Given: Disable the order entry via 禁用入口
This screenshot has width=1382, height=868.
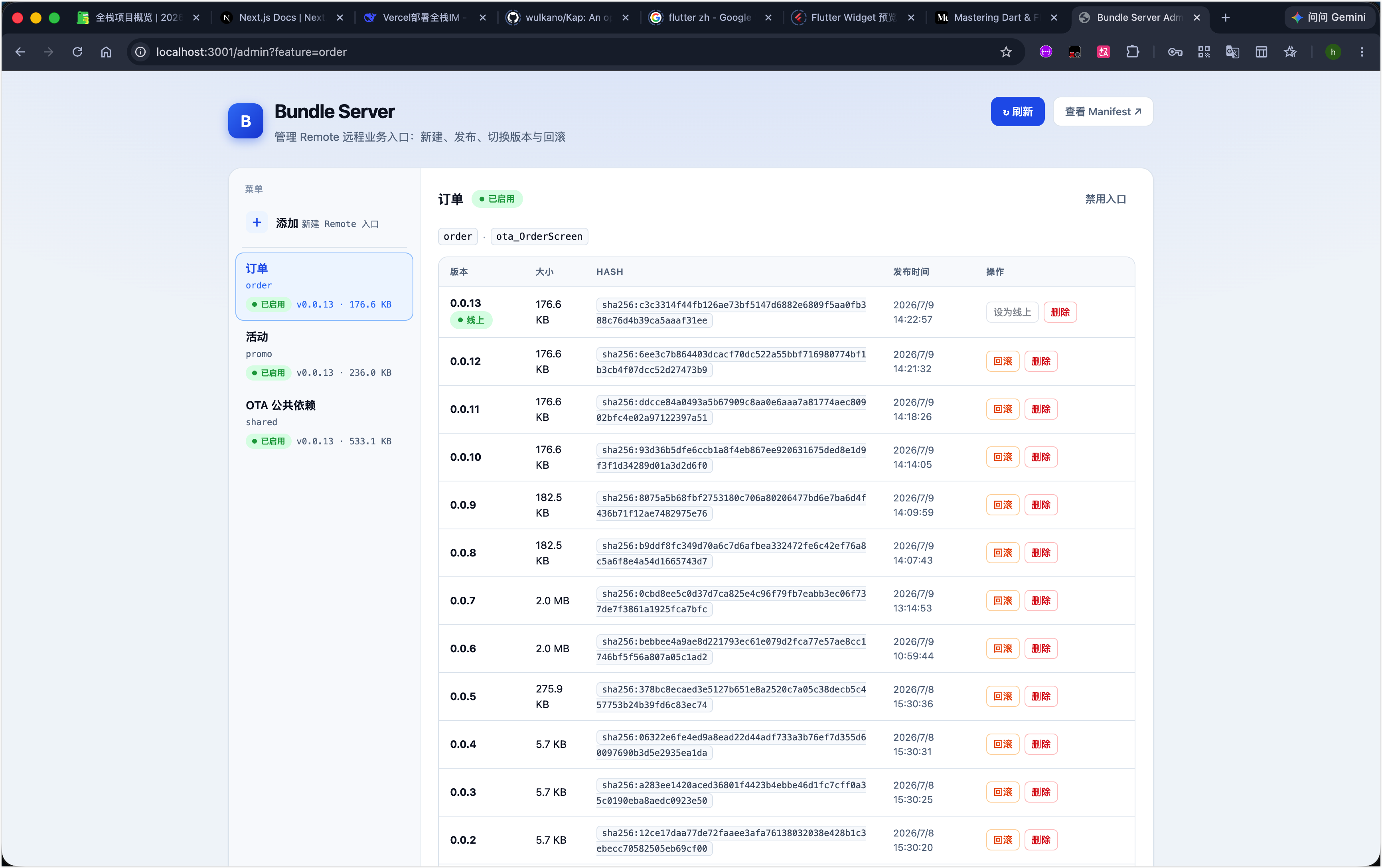Looking at the screenshot, I should 1106,199.
